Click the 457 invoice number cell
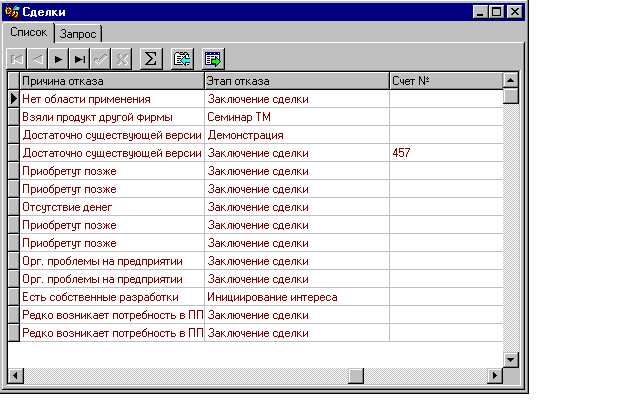The image size is (628, 419). pos(446,153)
